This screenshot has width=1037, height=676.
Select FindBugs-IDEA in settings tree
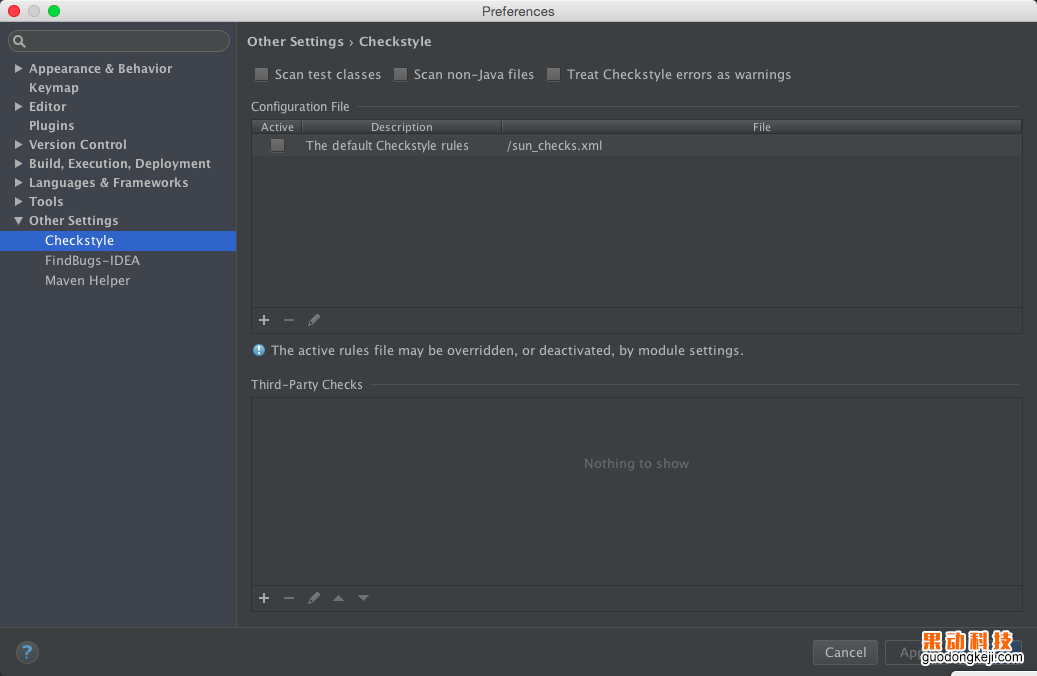[x=92, y=261]
